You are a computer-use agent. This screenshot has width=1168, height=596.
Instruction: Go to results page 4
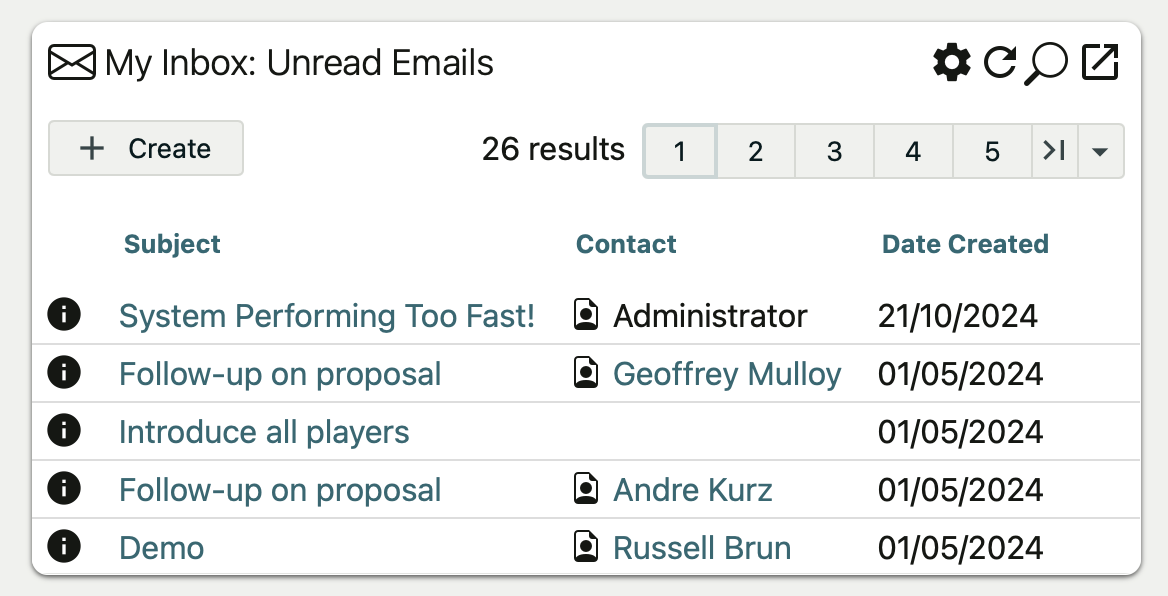point(912,151)
